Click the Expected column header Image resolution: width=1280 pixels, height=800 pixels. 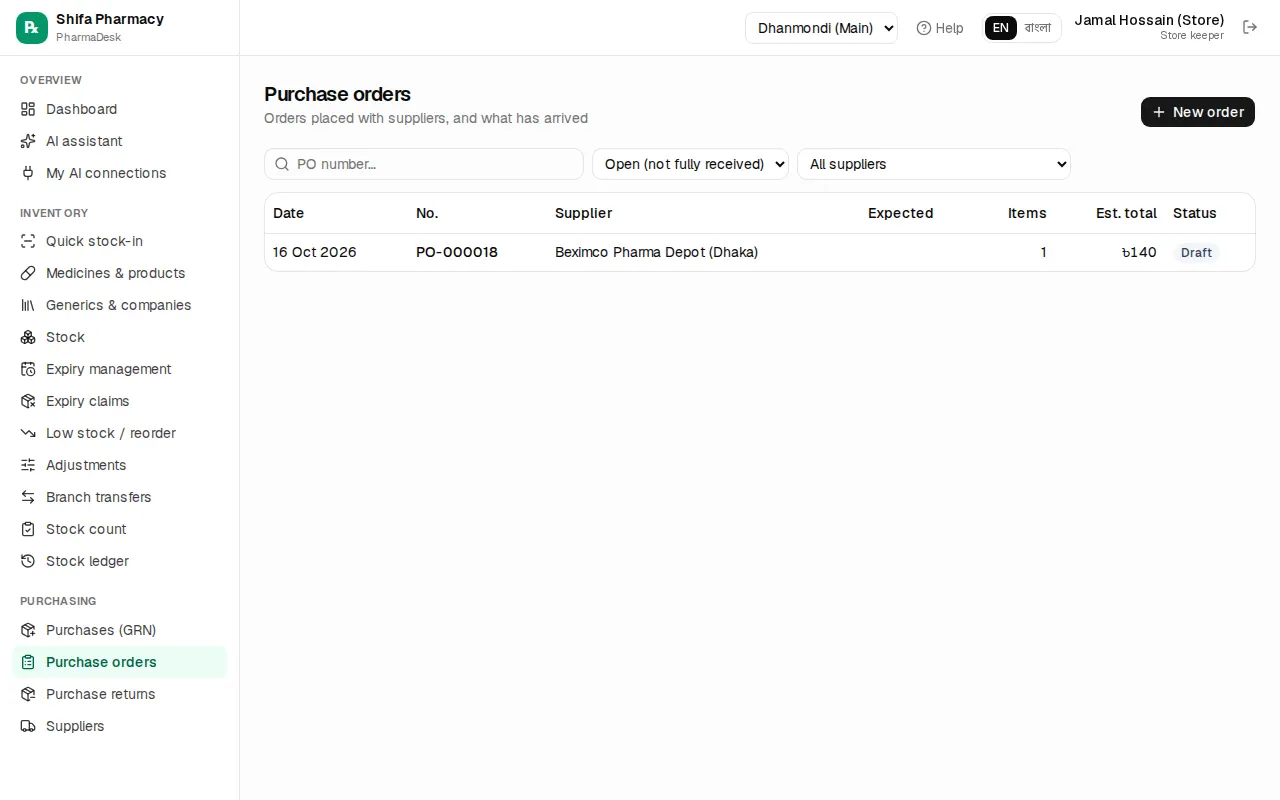900,213
